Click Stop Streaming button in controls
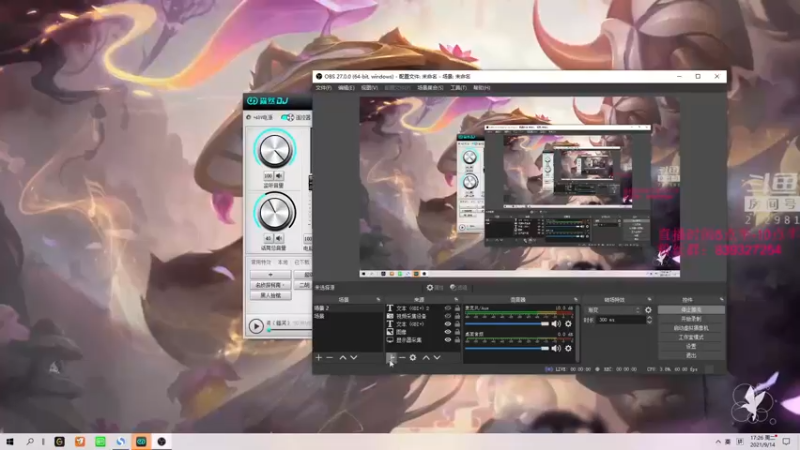The width and height of the screenshot is (800, 450). point(691,310)
